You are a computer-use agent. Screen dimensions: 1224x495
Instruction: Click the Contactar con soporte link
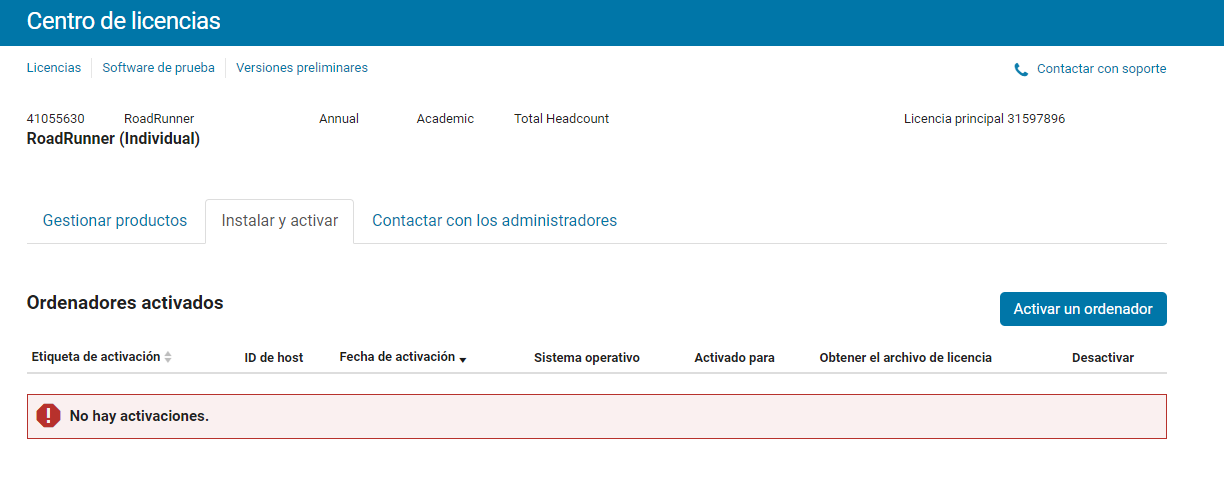1101,69
